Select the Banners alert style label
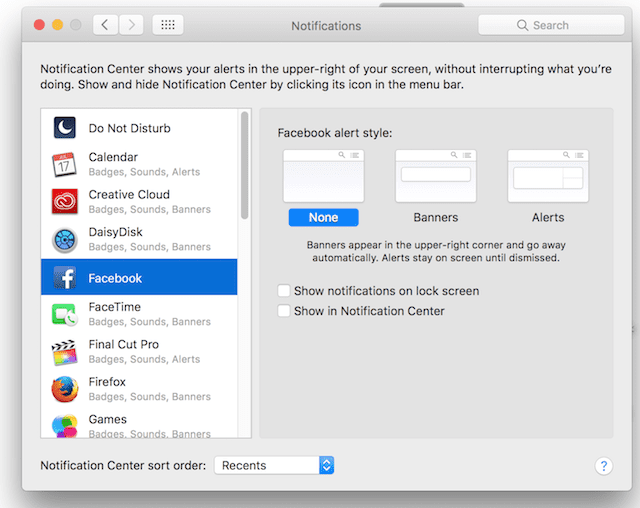Viewport: 640px width, 508px height. click(436, 217)
